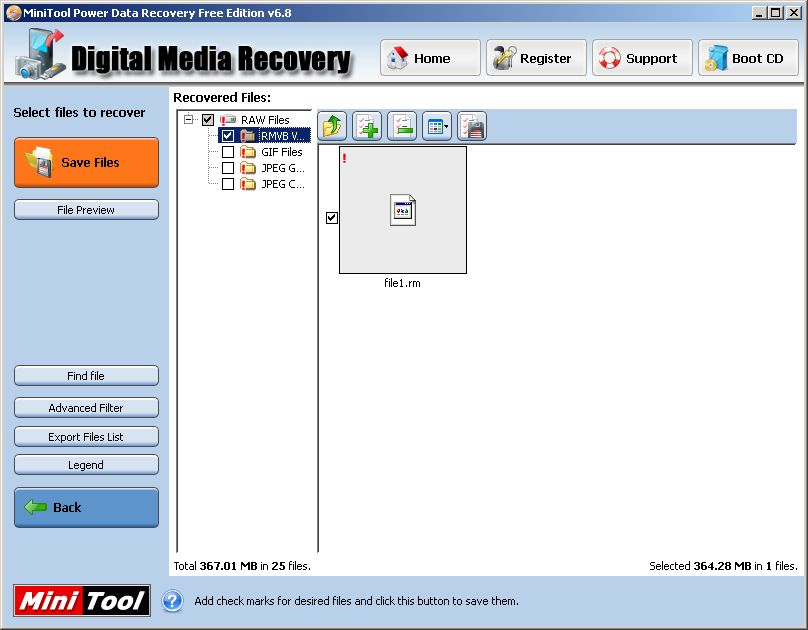Screen dimensions: 808x630
Task: Click the GIF Files folder icon
Action: (248, 152)
